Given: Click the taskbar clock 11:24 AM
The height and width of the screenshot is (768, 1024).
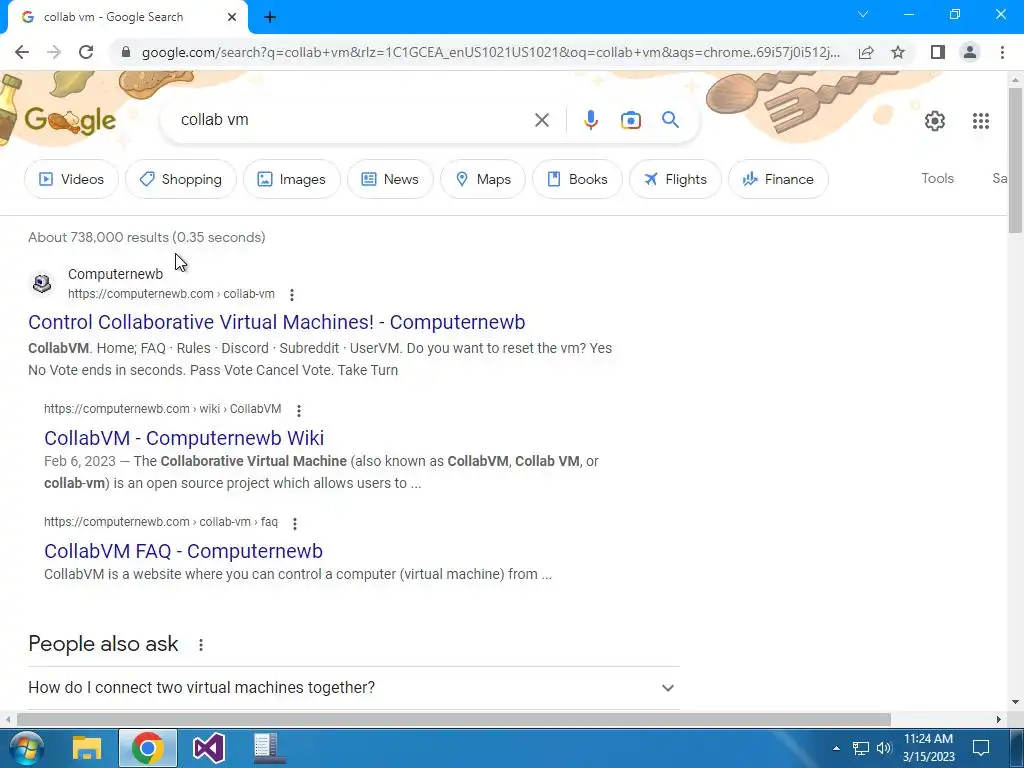Looking at the screenshot, I should 928,739.
